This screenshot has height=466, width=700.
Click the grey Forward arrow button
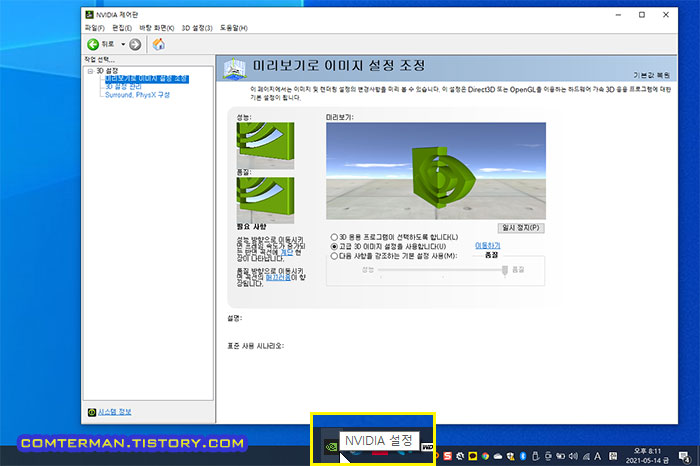(135, 44)
